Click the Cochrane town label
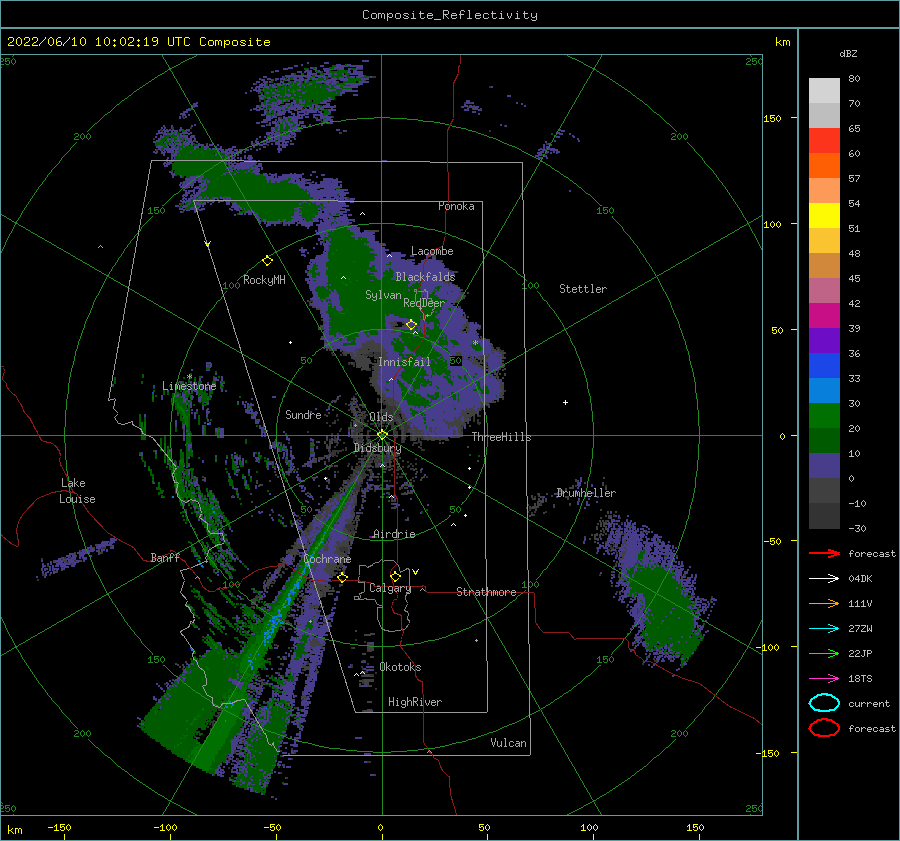This screenshot has width=900, height=841. 327,559
